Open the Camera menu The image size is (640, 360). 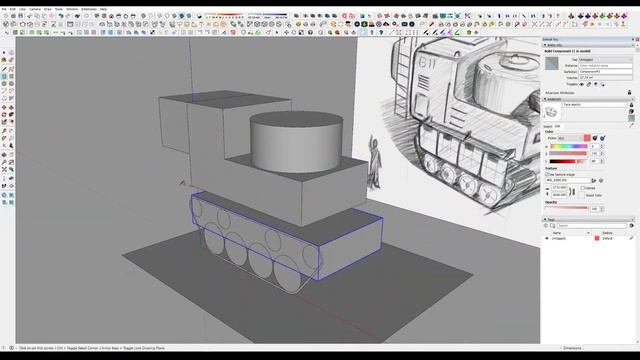[x=35, y=9]
